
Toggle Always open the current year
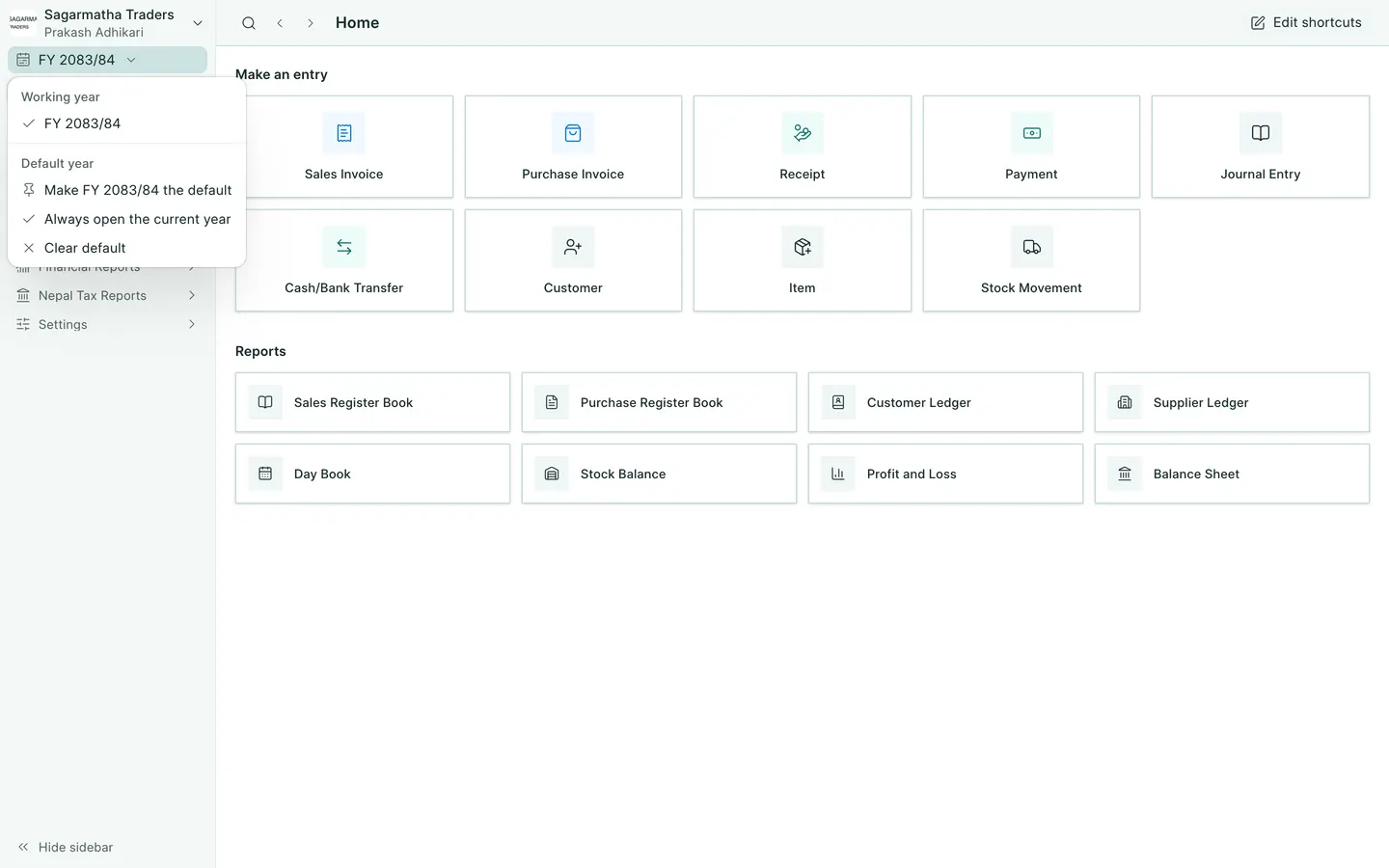(126, 219)
